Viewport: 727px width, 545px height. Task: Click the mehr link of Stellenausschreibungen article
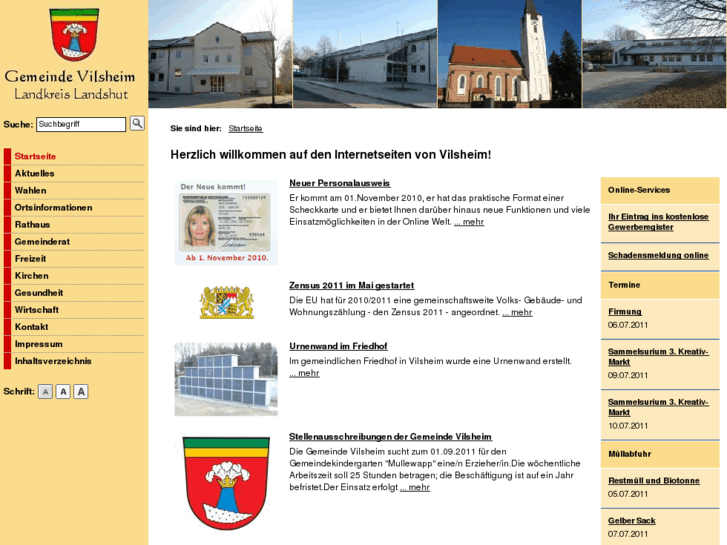click(x=415, y=487)
